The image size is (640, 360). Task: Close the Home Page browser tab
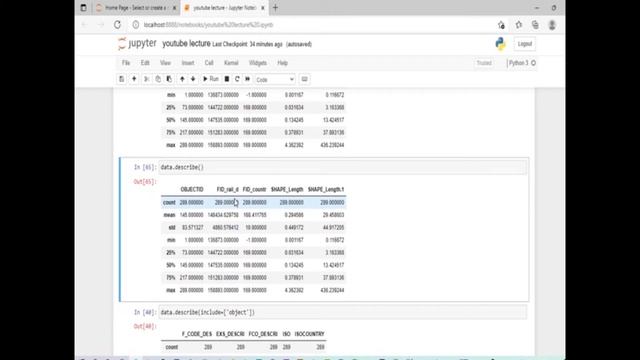click(x=174, y=8)
